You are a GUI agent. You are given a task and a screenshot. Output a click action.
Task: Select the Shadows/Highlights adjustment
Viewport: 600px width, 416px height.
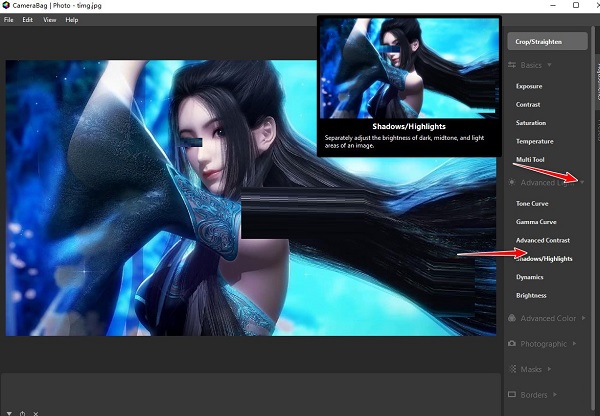pyautogui.click(x=544, y=259)
